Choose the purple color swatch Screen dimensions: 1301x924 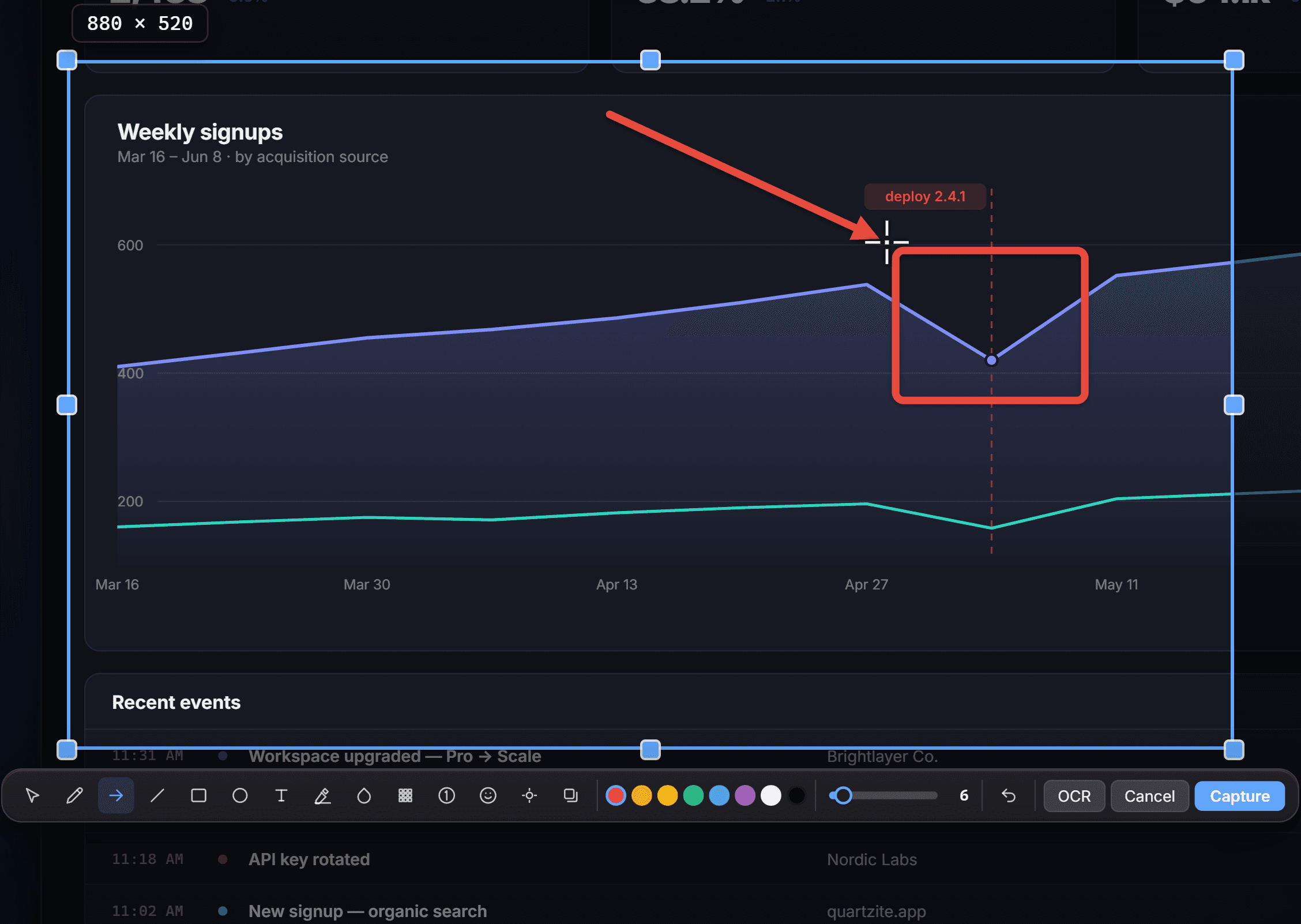(x=745, y=796)
